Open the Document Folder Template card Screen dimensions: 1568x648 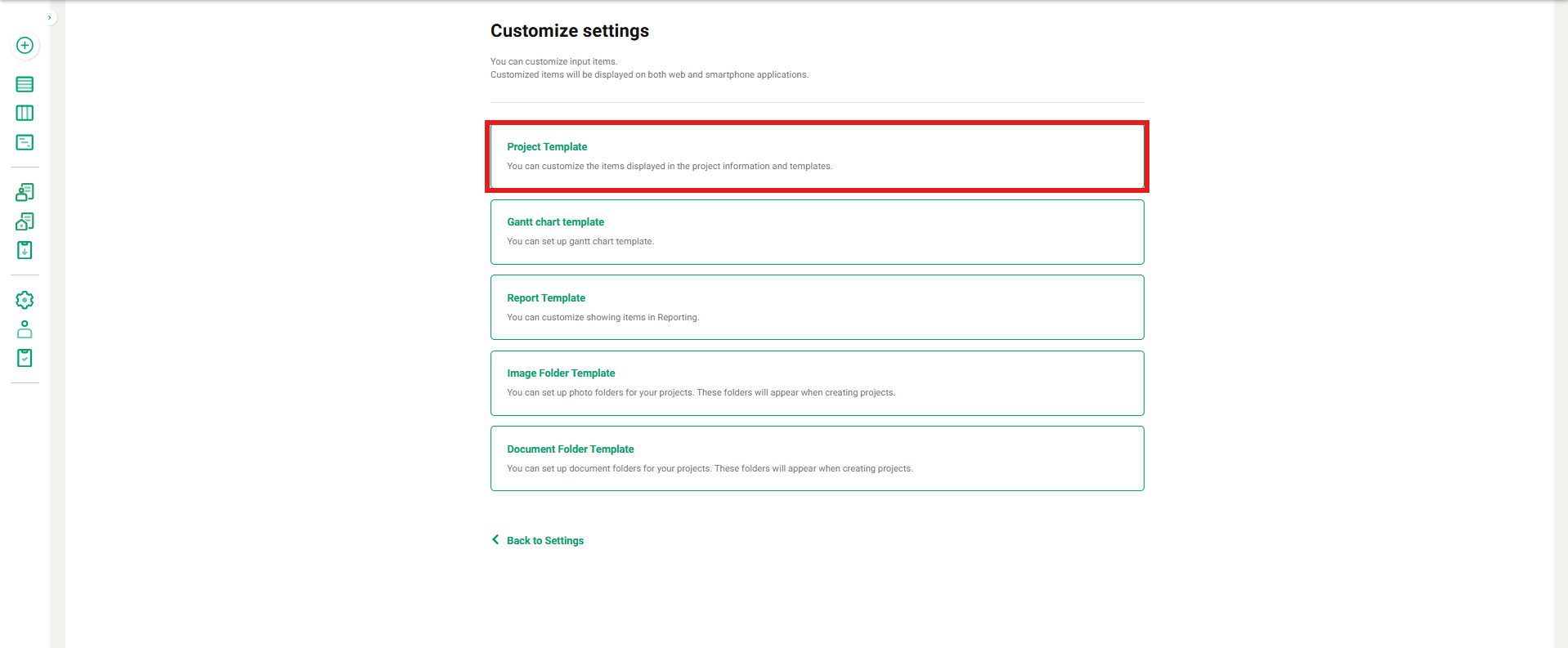click(x=817, y=458)
